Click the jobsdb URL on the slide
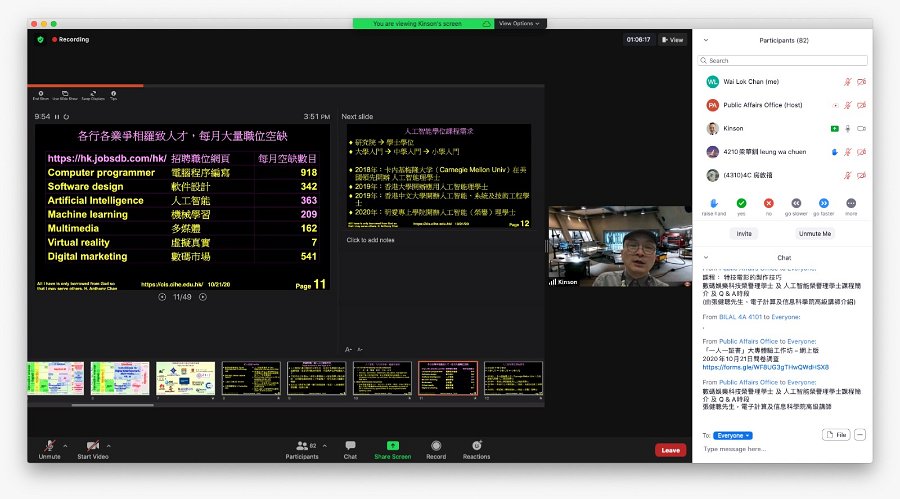This screenshot has height=499, width=900. 107,158
